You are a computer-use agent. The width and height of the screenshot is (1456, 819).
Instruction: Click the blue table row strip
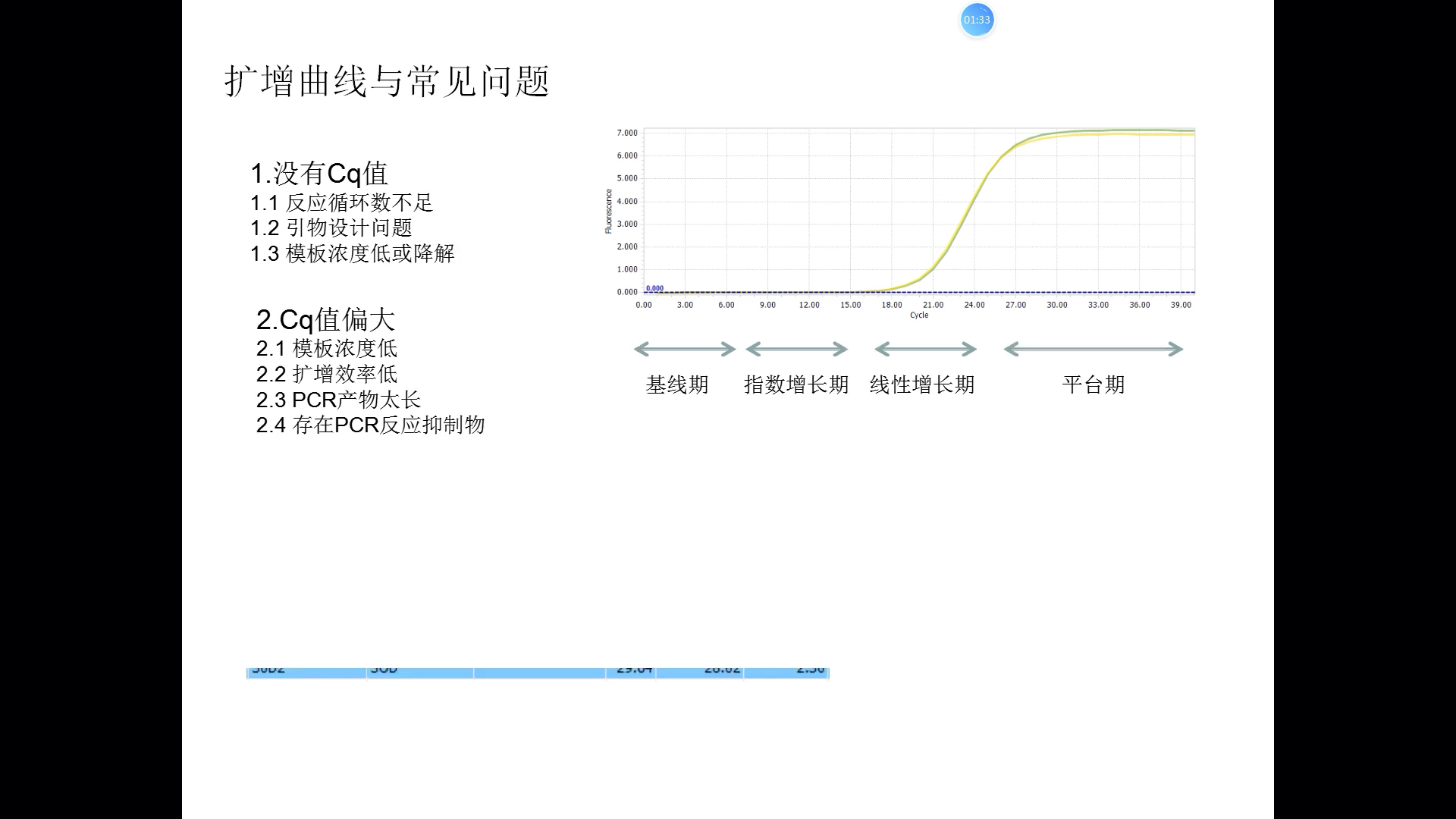coord(538,673)
